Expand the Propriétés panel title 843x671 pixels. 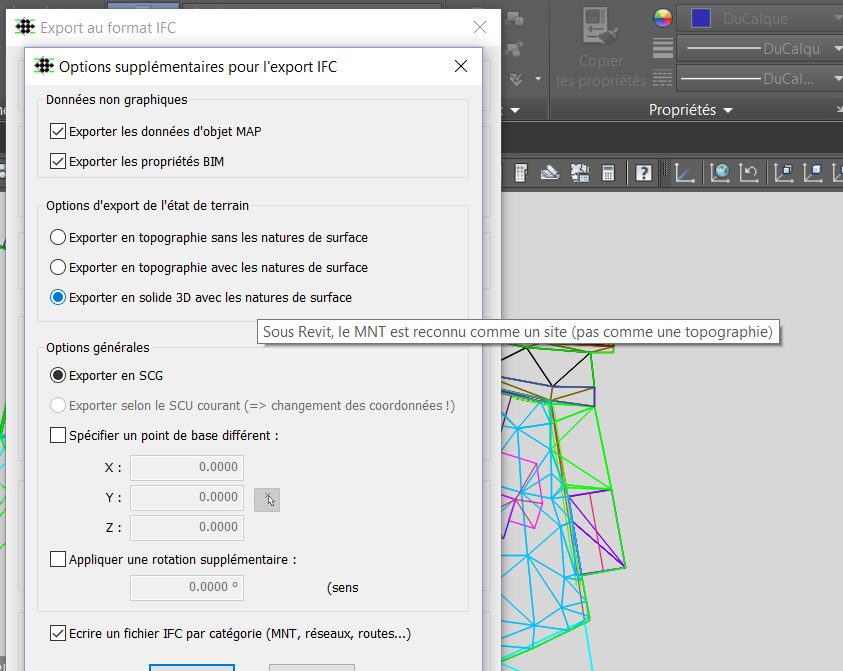click(x=690, y=110)
